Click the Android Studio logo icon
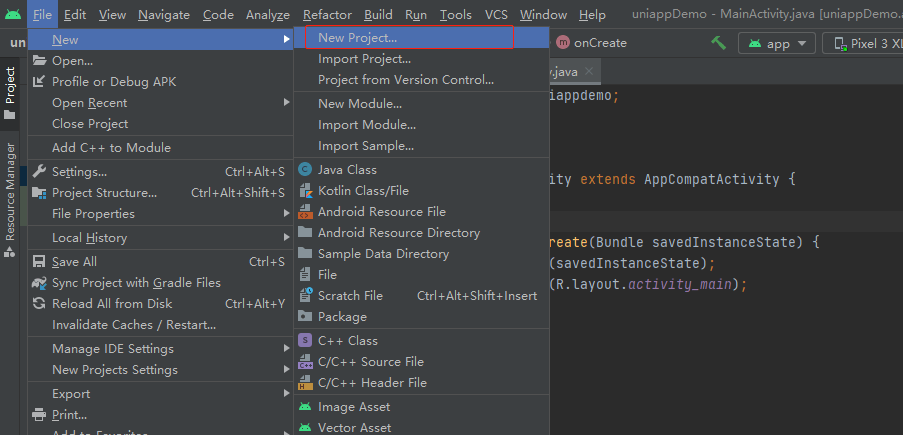Viewport: 903px width, 435px height. coord(13,14)
